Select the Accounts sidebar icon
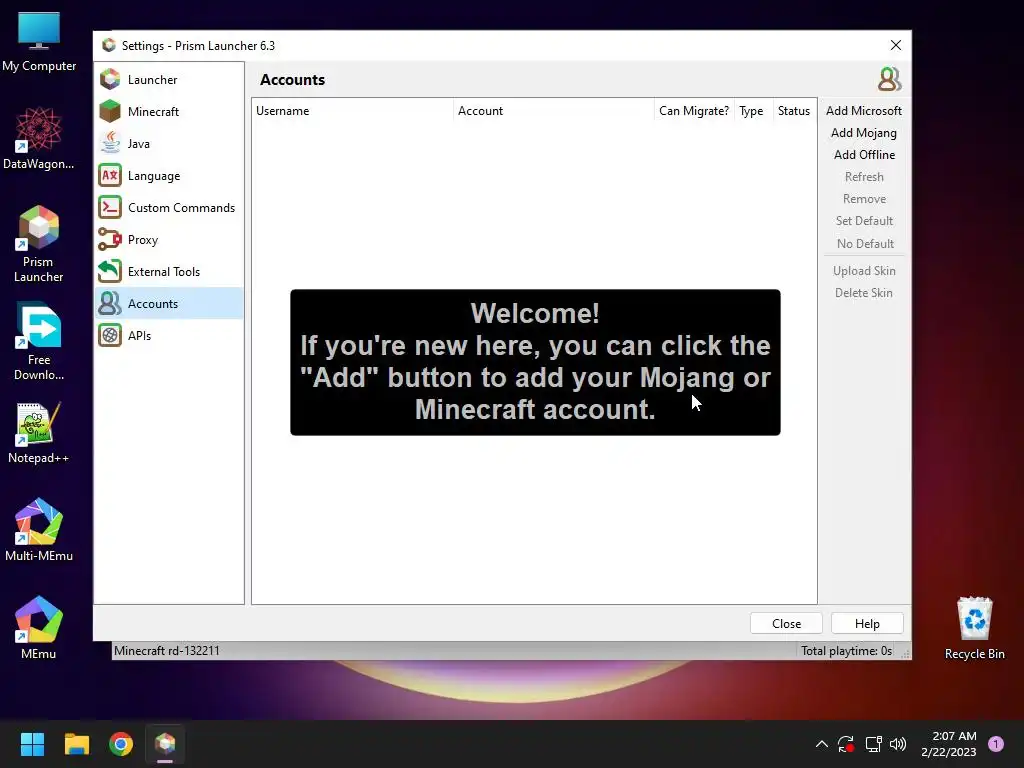 tap(110, 304)
